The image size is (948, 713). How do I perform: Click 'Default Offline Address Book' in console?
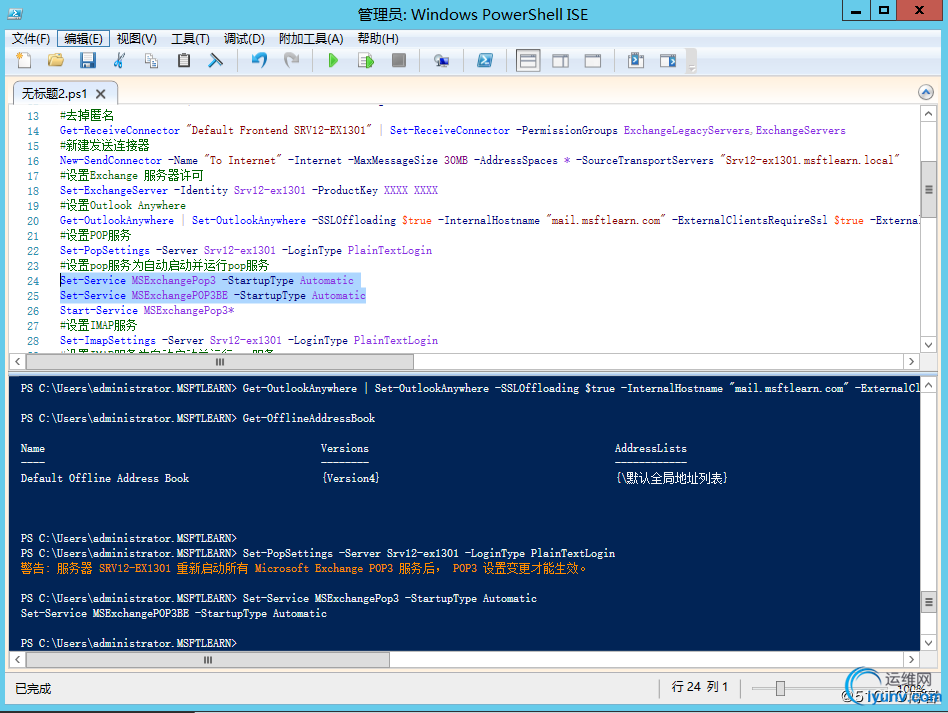(x=105, y=478)
